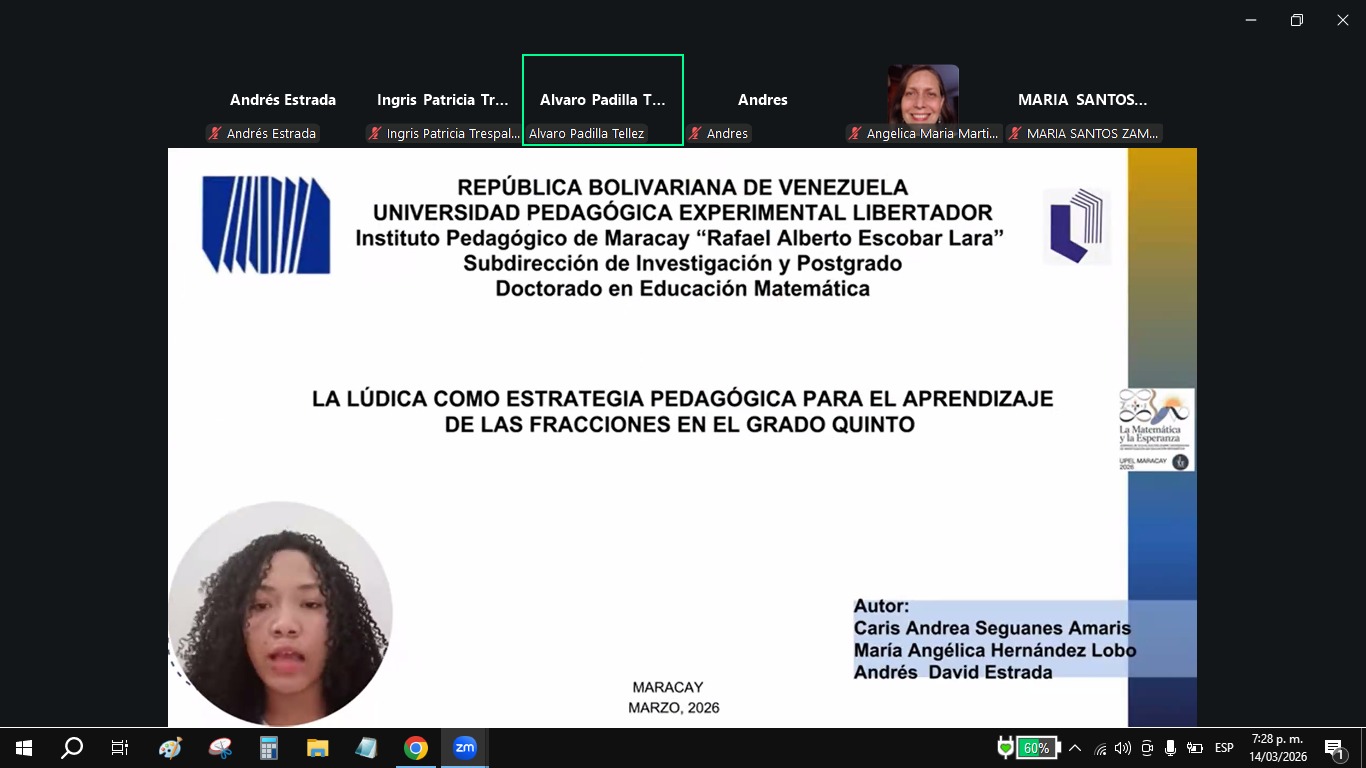Open the clock and date flyout

(x=1279, y=748)
